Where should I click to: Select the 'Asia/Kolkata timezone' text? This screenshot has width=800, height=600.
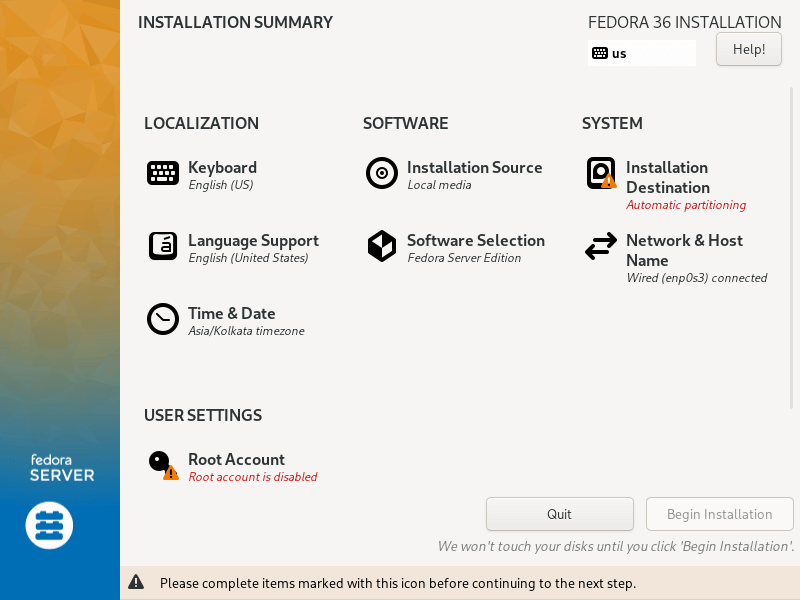click(x=246, y=331)
